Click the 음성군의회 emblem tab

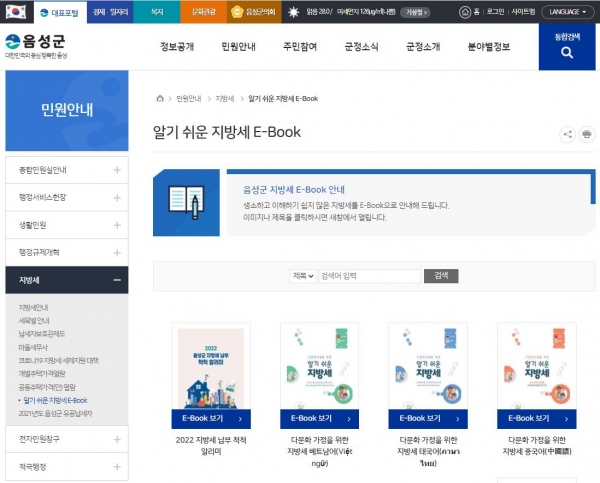(253, 12)
